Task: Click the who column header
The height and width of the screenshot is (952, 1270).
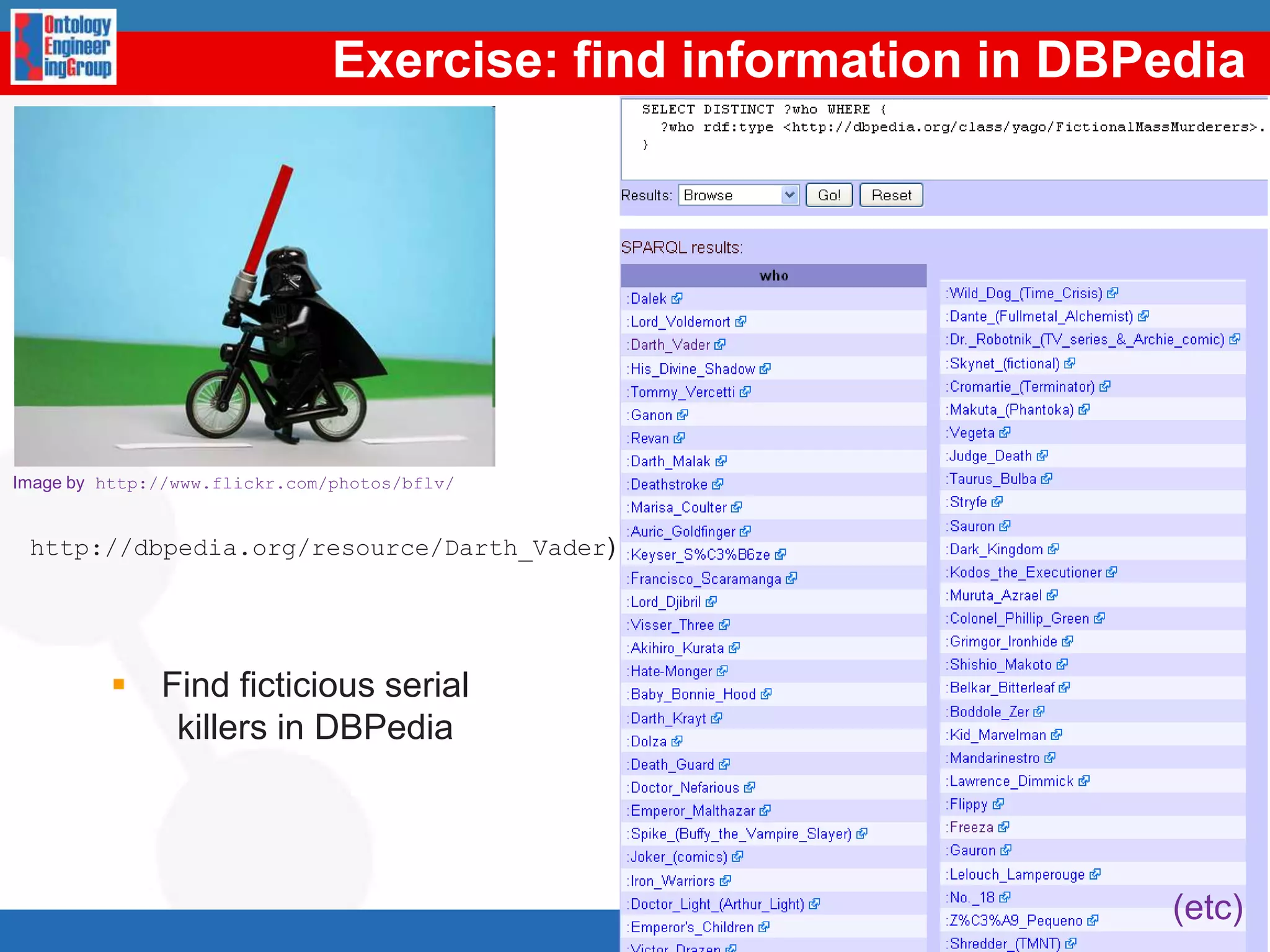Action: click(773, 276)
